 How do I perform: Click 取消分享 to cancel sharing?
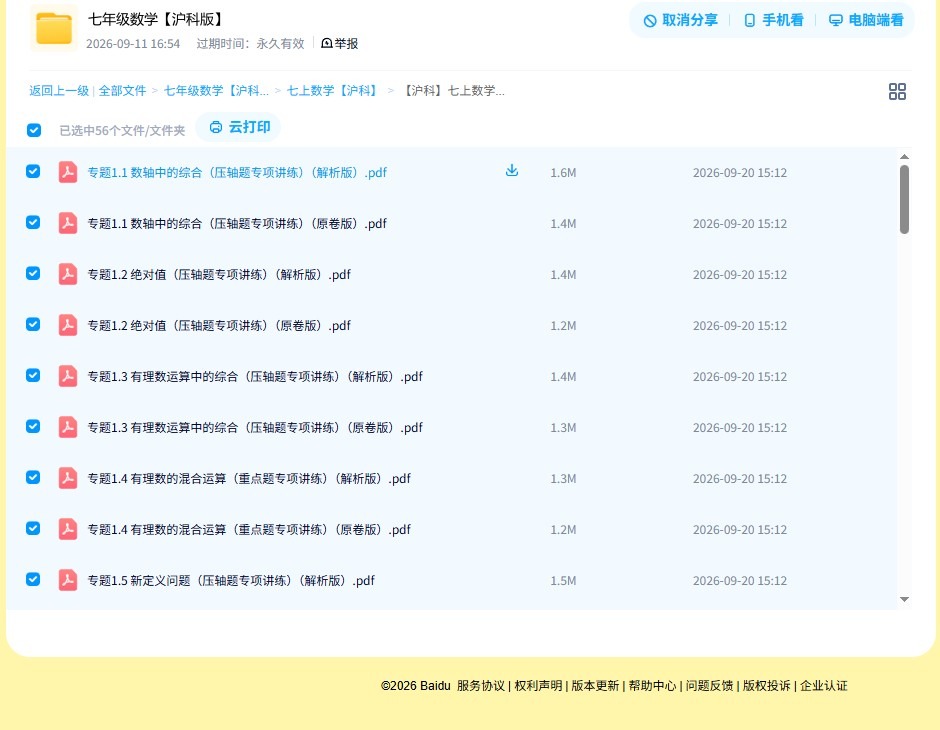point(680,20)
